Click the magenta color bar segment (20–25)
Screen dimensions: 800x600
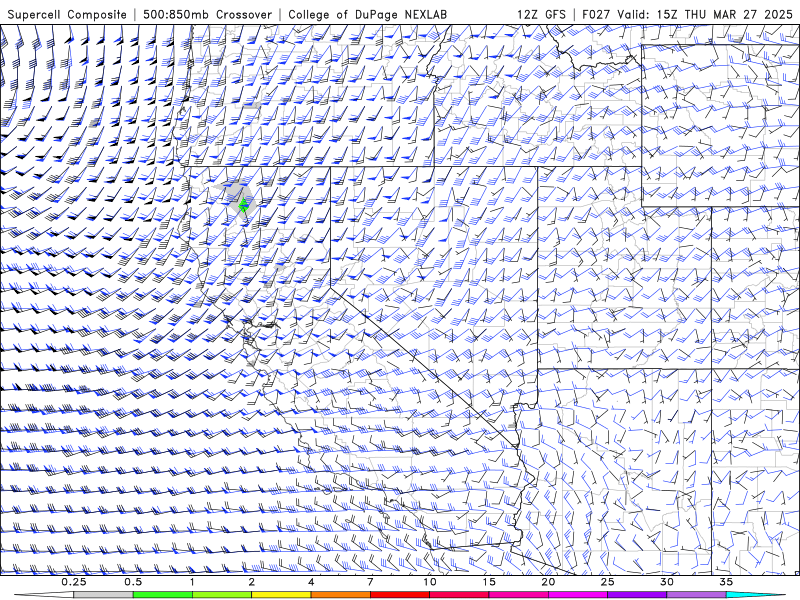coord(578,595)
